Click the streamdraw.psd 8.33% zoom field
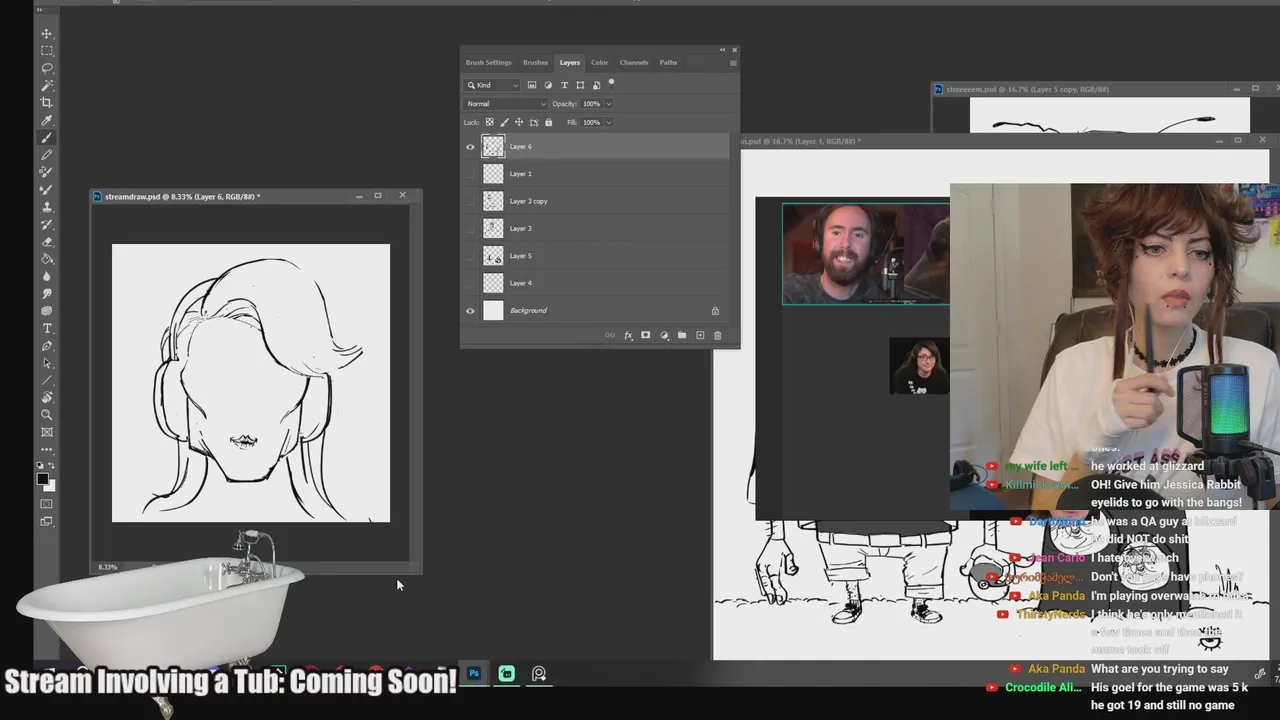 [108, 567]
